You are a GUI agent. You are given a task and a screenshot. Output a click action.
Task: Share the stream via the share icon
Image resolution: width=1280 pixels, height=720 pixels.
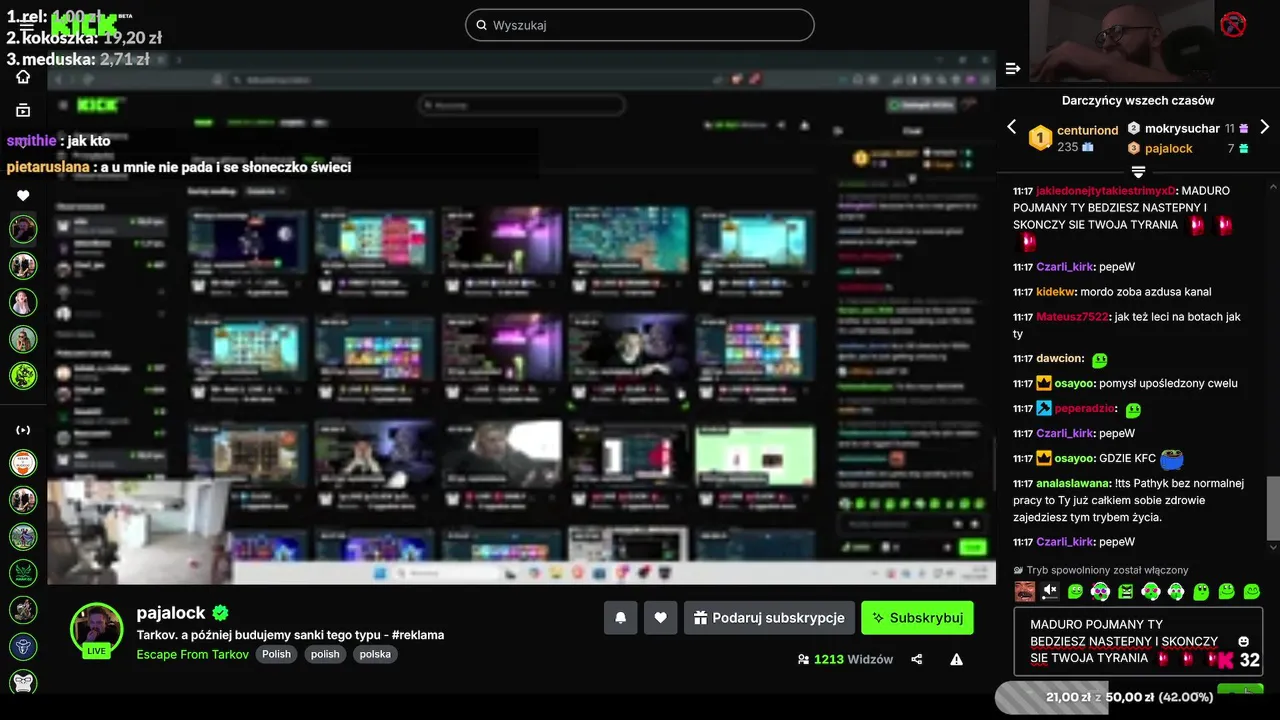[x=917, y=659]
